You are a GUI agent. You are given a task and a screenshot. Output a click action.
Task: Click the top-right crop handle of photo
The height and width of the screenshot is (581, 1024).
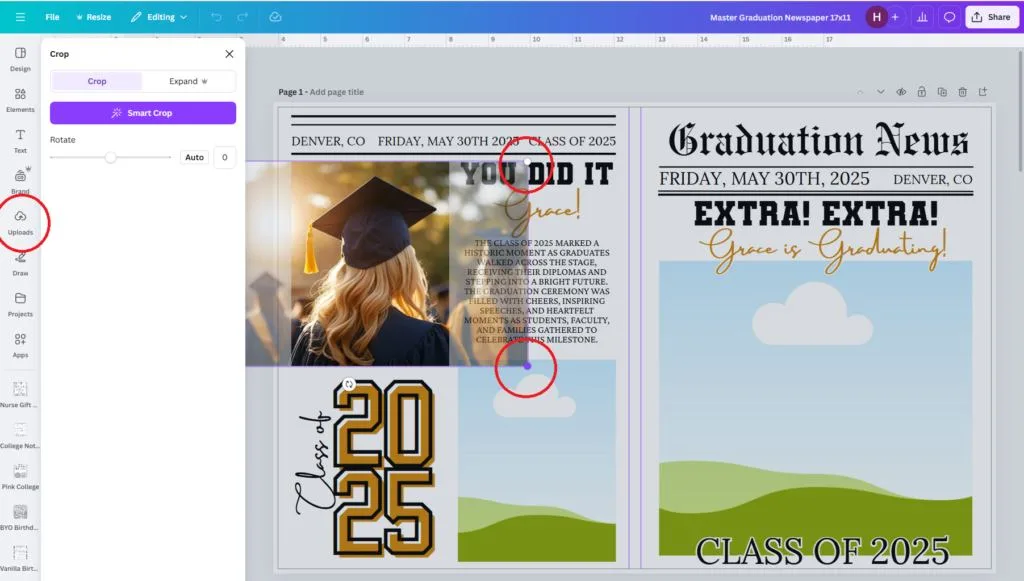527,162
